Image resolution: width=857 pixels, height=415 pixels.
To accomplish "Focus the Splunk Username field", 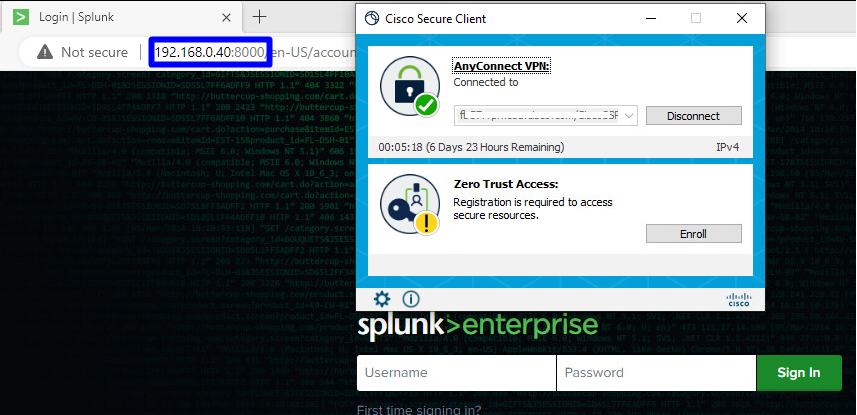I will pos(456,373).
